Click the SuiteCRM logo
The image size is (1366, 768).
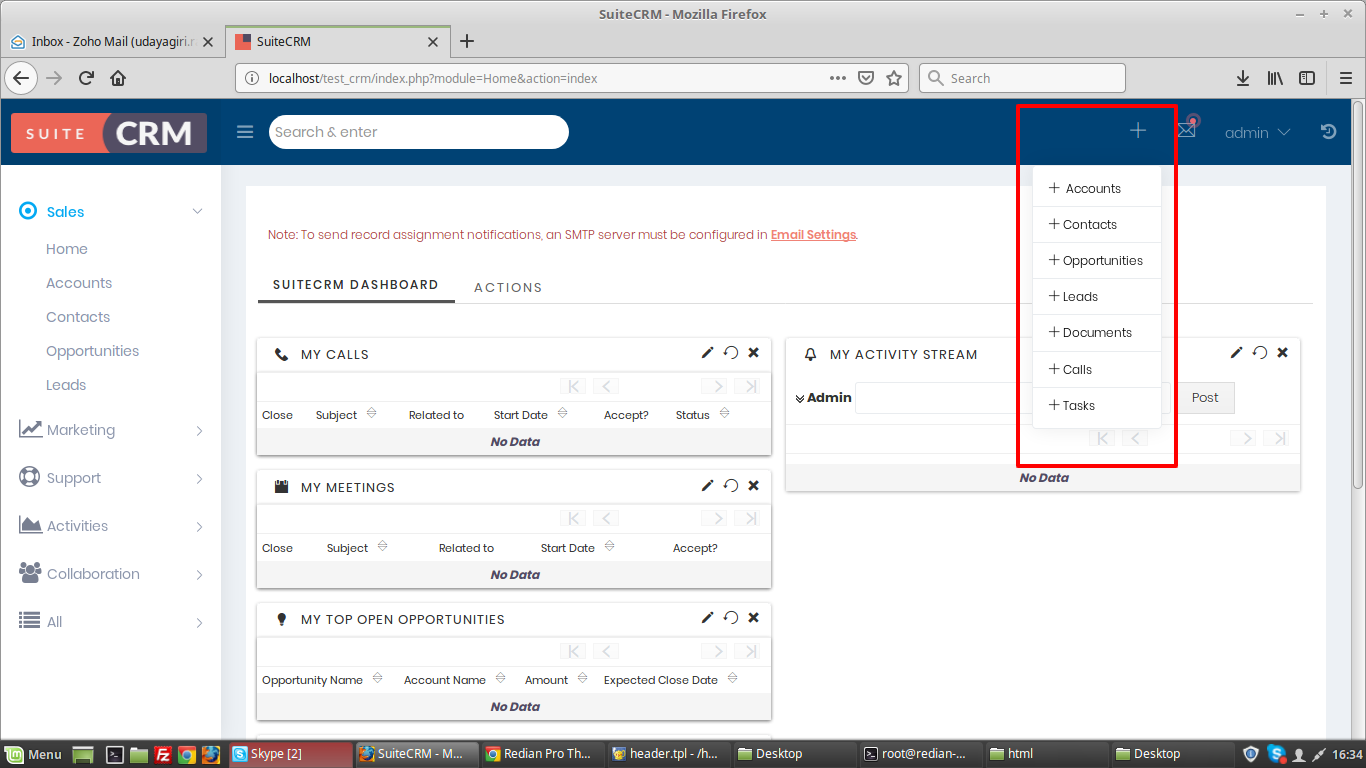pos(109,133)
